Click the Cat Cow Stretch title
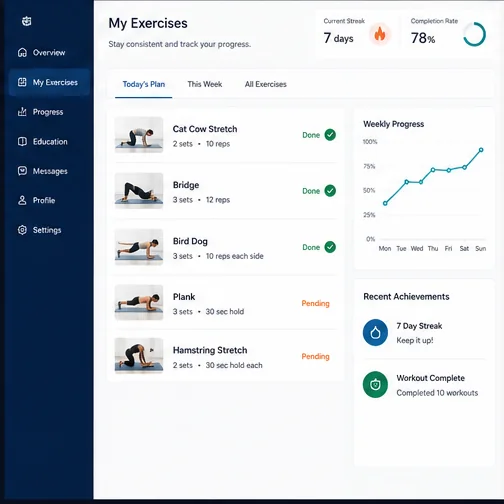This screenshot has width=504, height=504. tap(205, 129)
